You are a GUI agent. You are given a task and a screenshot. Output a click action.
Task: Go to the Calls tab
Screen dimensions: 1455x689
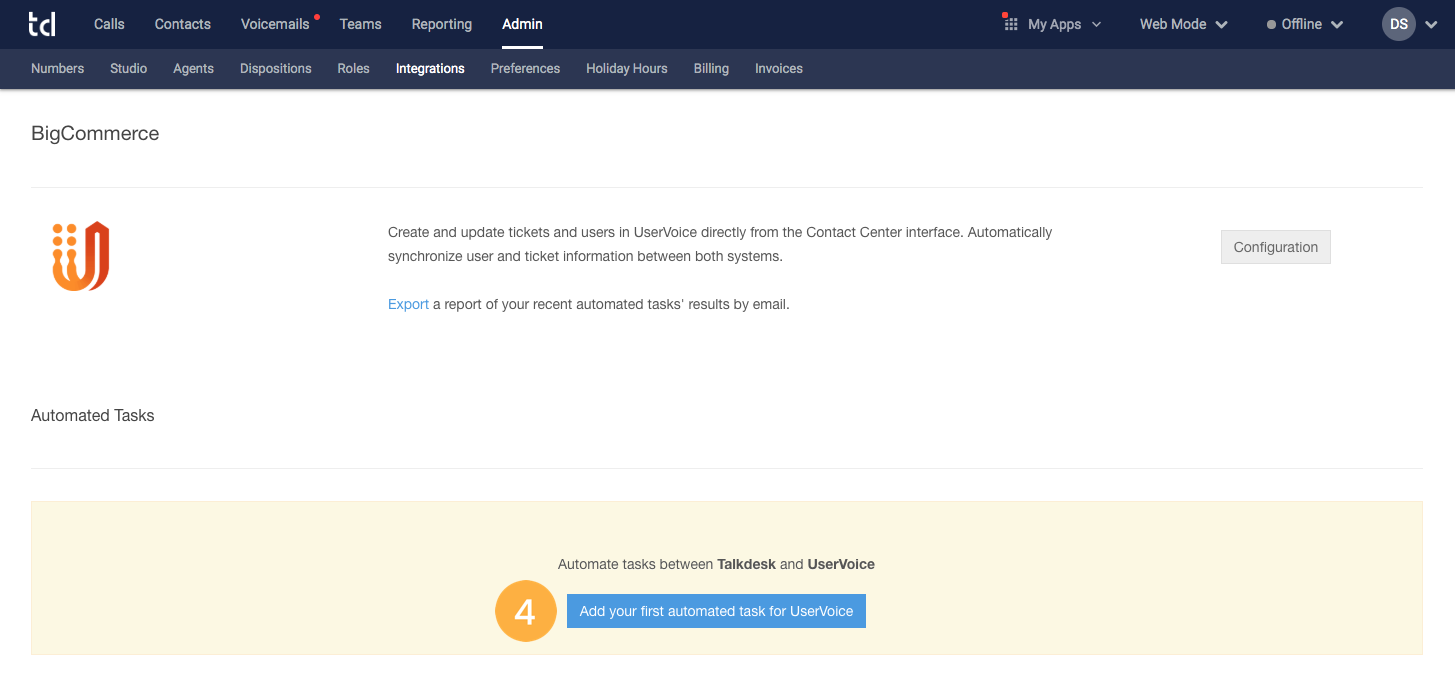[x=109, y=24]
